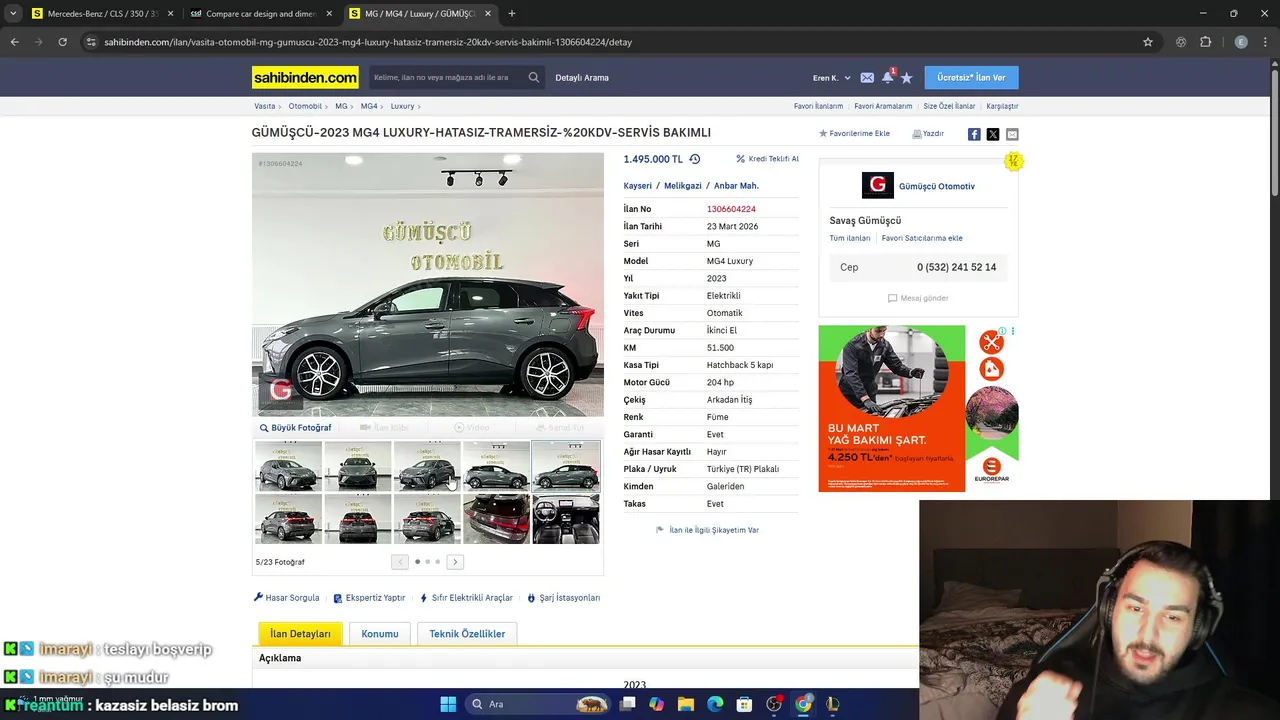
Task: Click the site search input field
Action: tap(445, 77)
